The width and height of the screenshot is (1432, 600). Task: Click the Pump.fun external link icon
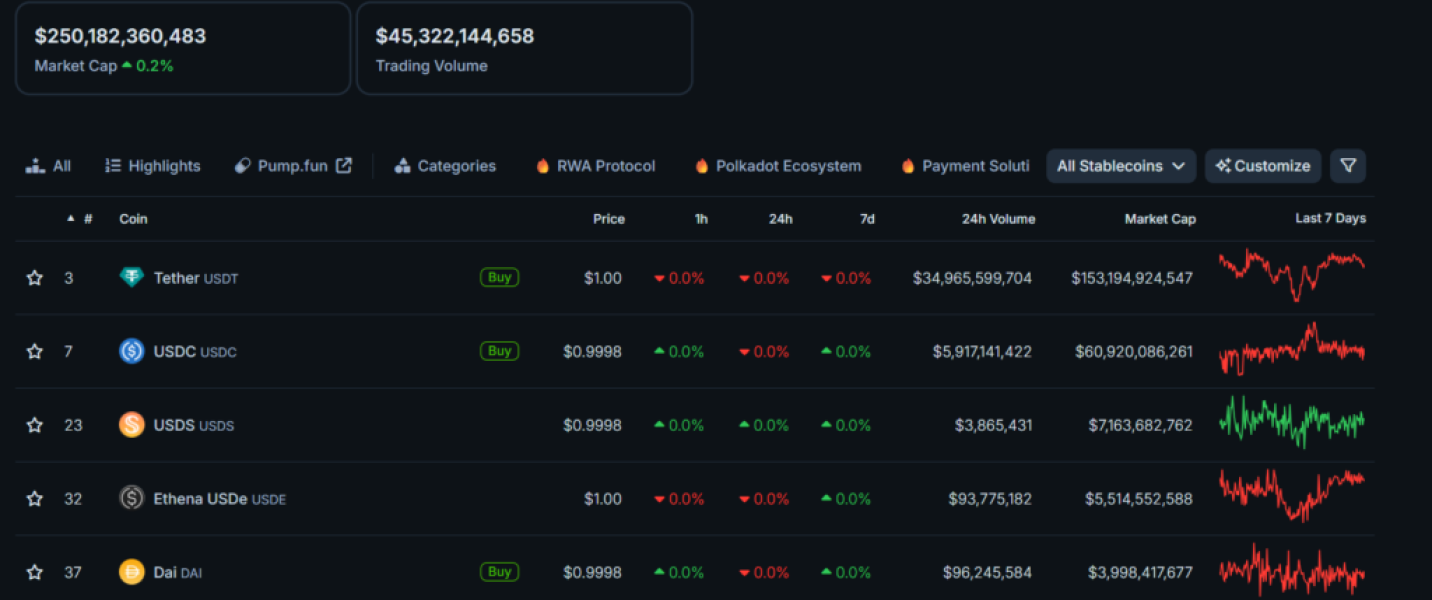(x=343, y=166)
